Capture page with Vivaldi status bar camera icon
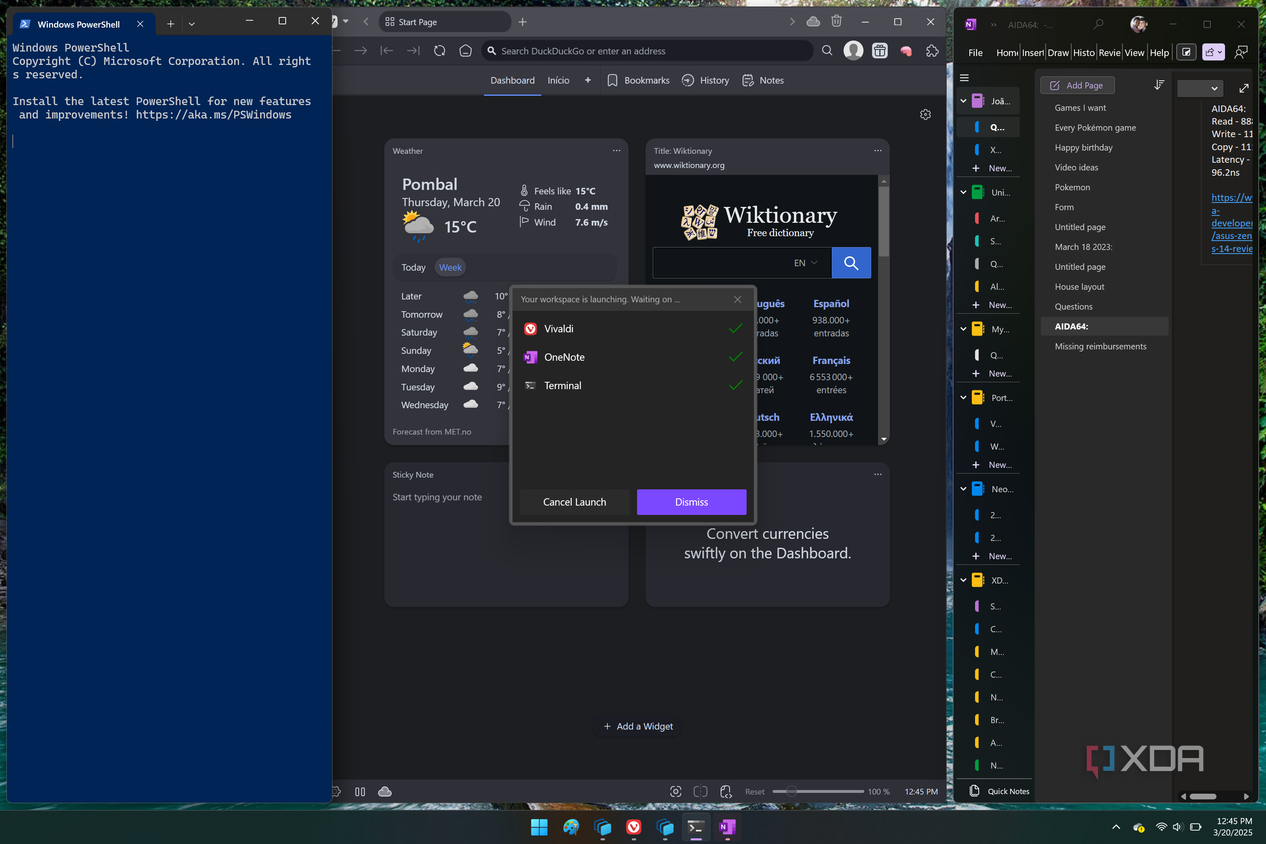 pos(676,791)
